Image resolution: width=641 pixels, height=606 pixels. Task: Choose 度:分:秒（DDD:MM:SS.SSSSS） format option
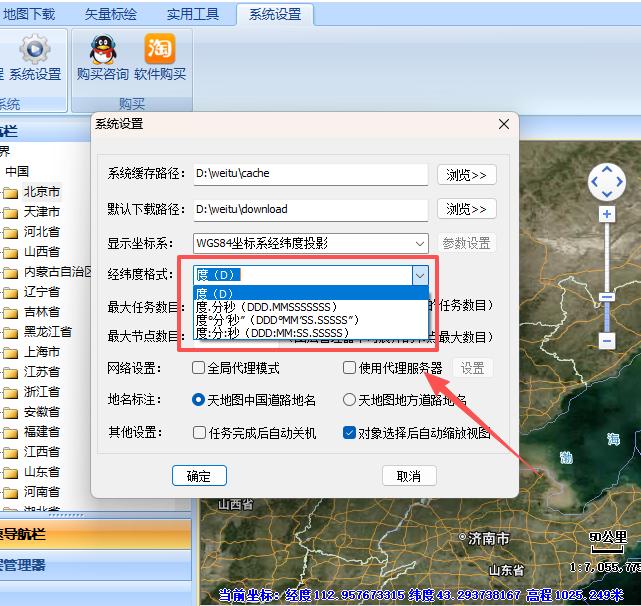pyautogui.click(x=311, y=333)
